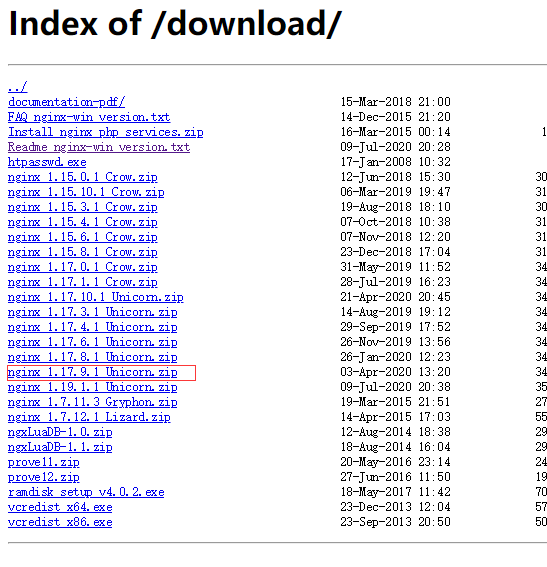
Task: Download nginx 1.15.6.1 Crow.zip
Action: tap(83, 237)
